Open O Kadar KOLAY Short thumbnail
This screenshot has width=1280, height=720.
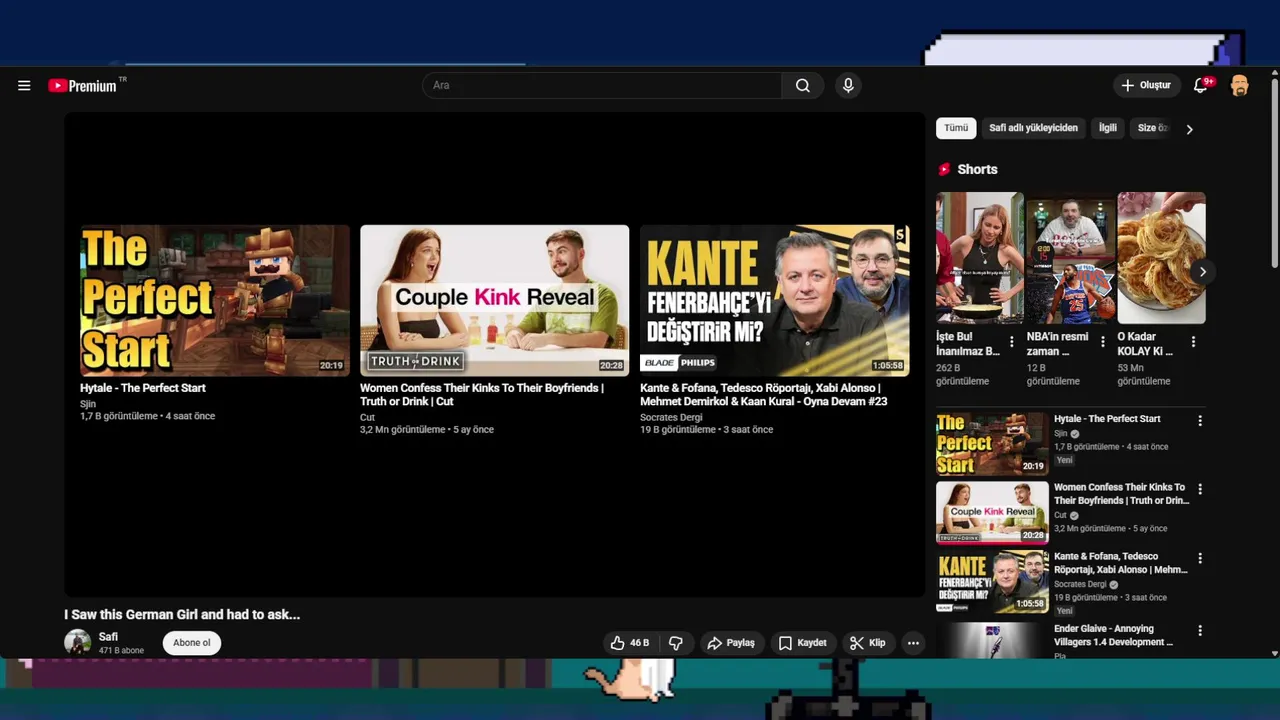pyautogui.click(x=1161, y=258)
